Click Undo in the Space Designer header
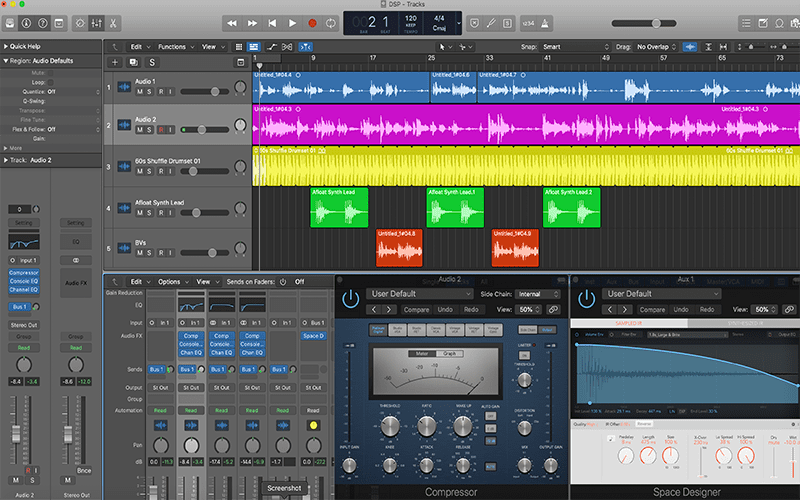 click(x=680, y=310)
